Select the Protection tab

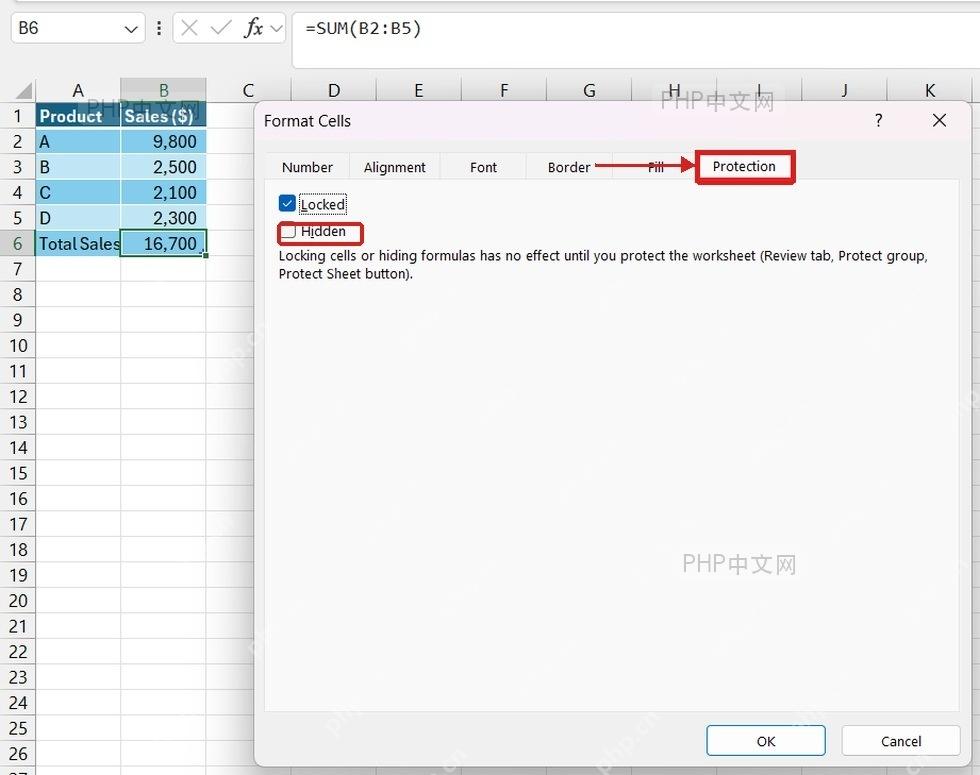click(x=744, y=167)
